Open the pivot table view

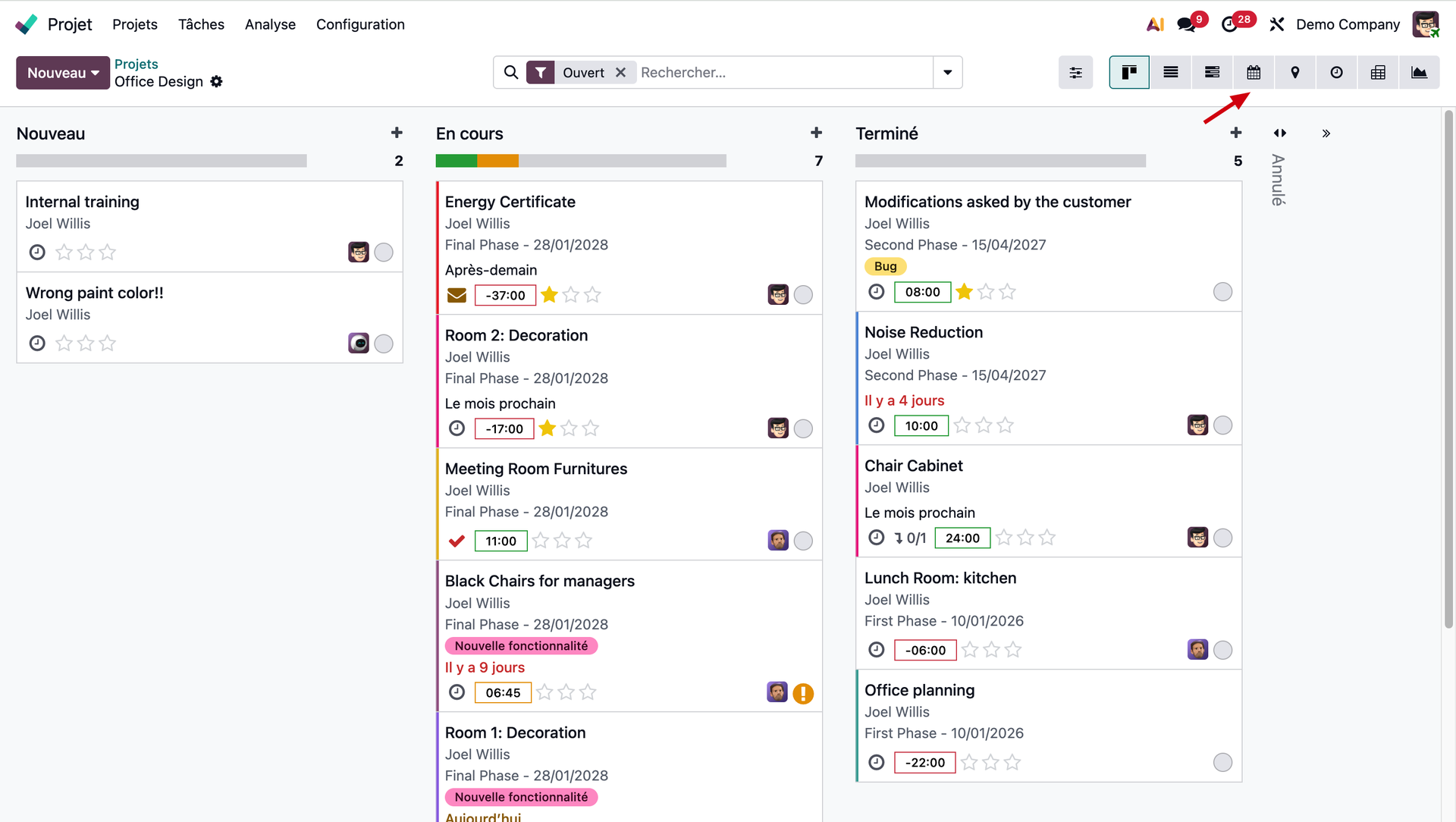[x=1378, y=73]
